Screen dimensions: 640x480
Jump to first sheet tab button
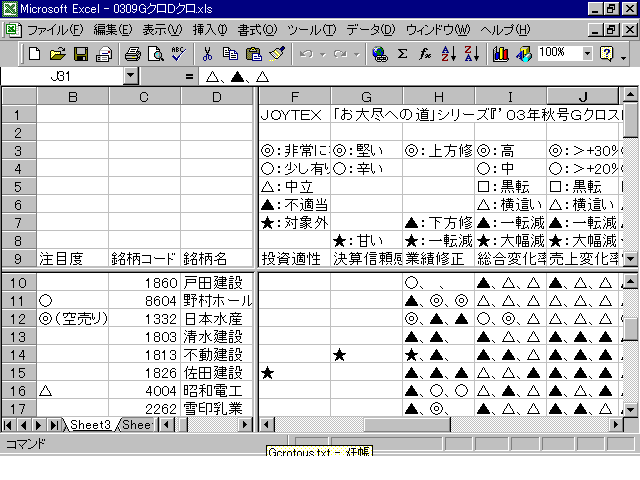pyautogui.click(x=8, y=425)
